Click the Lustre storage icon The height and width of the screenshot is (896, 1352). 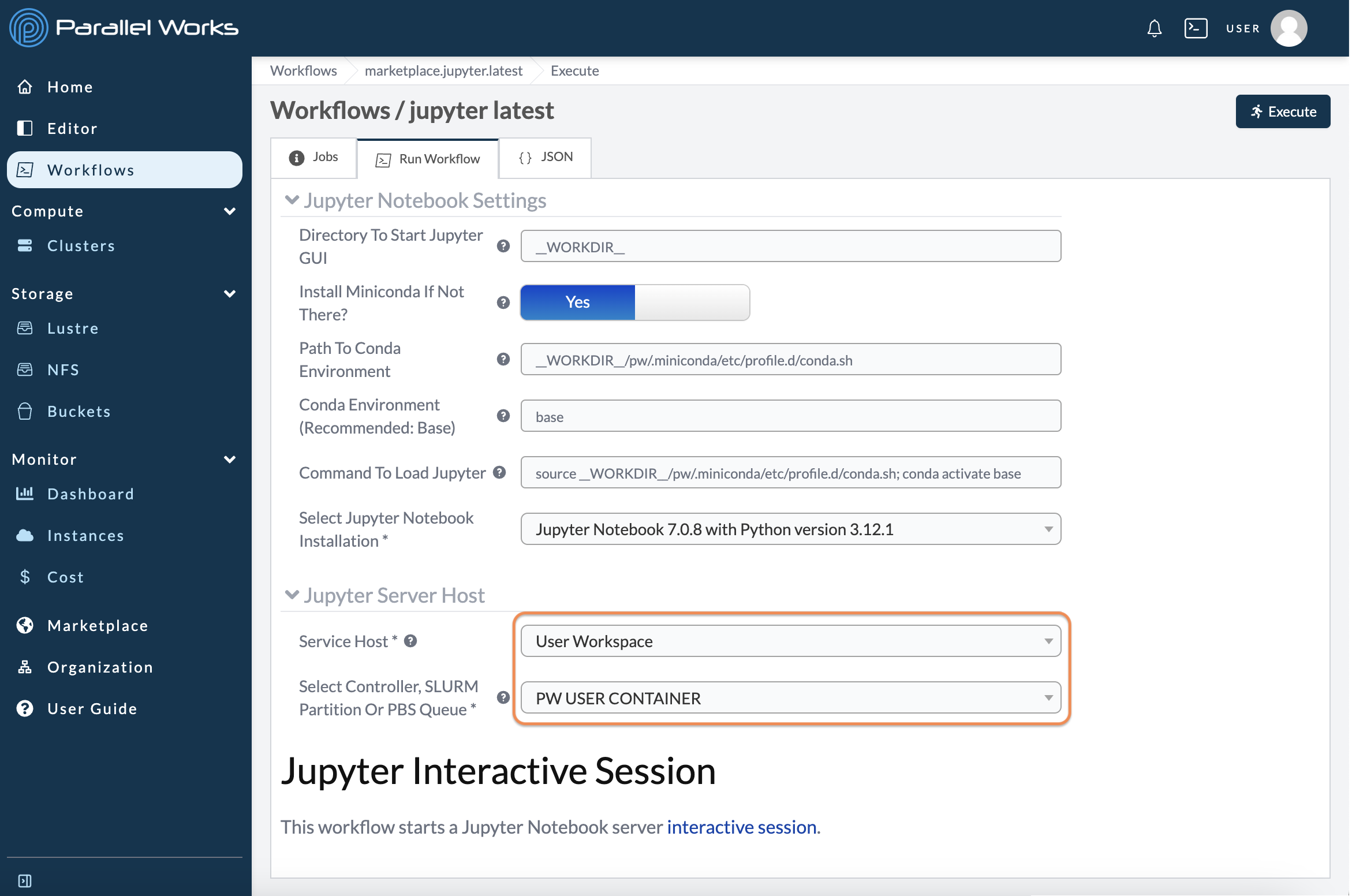[25, 328]
